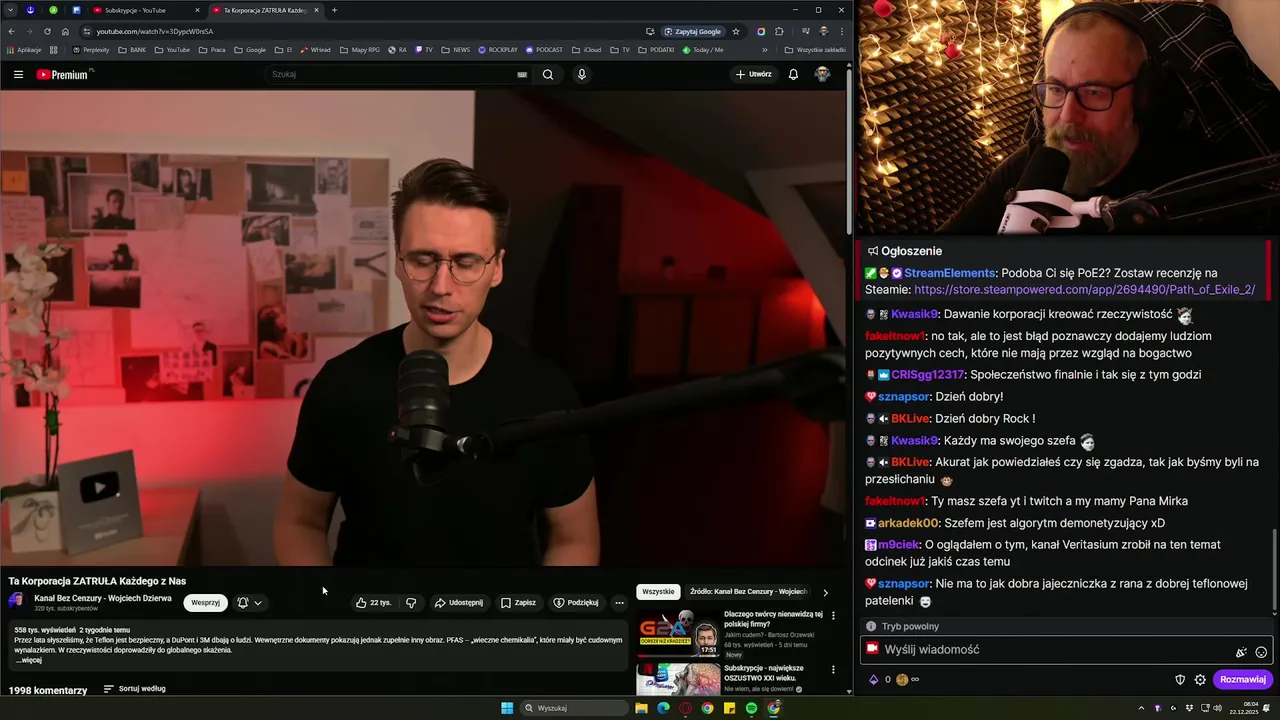Expand description with ...więcej
This screenshot has height=720, width=1280.
point(29,661)
